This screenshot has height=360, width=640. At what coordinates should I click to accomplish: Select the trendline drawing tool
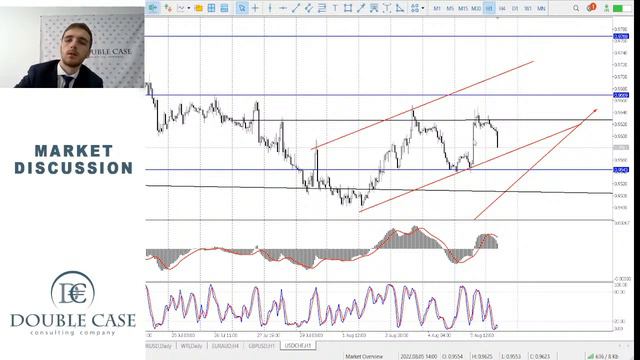click(x=296, y=8)
